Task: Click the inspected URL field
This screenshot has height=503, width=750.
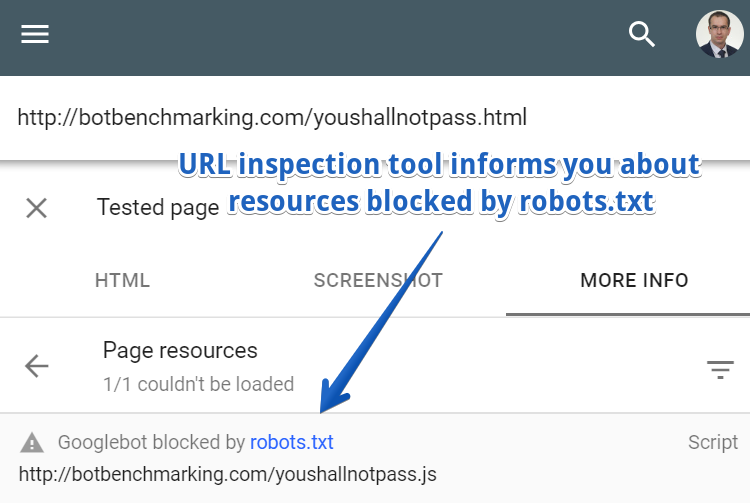Action: point(272,118)
